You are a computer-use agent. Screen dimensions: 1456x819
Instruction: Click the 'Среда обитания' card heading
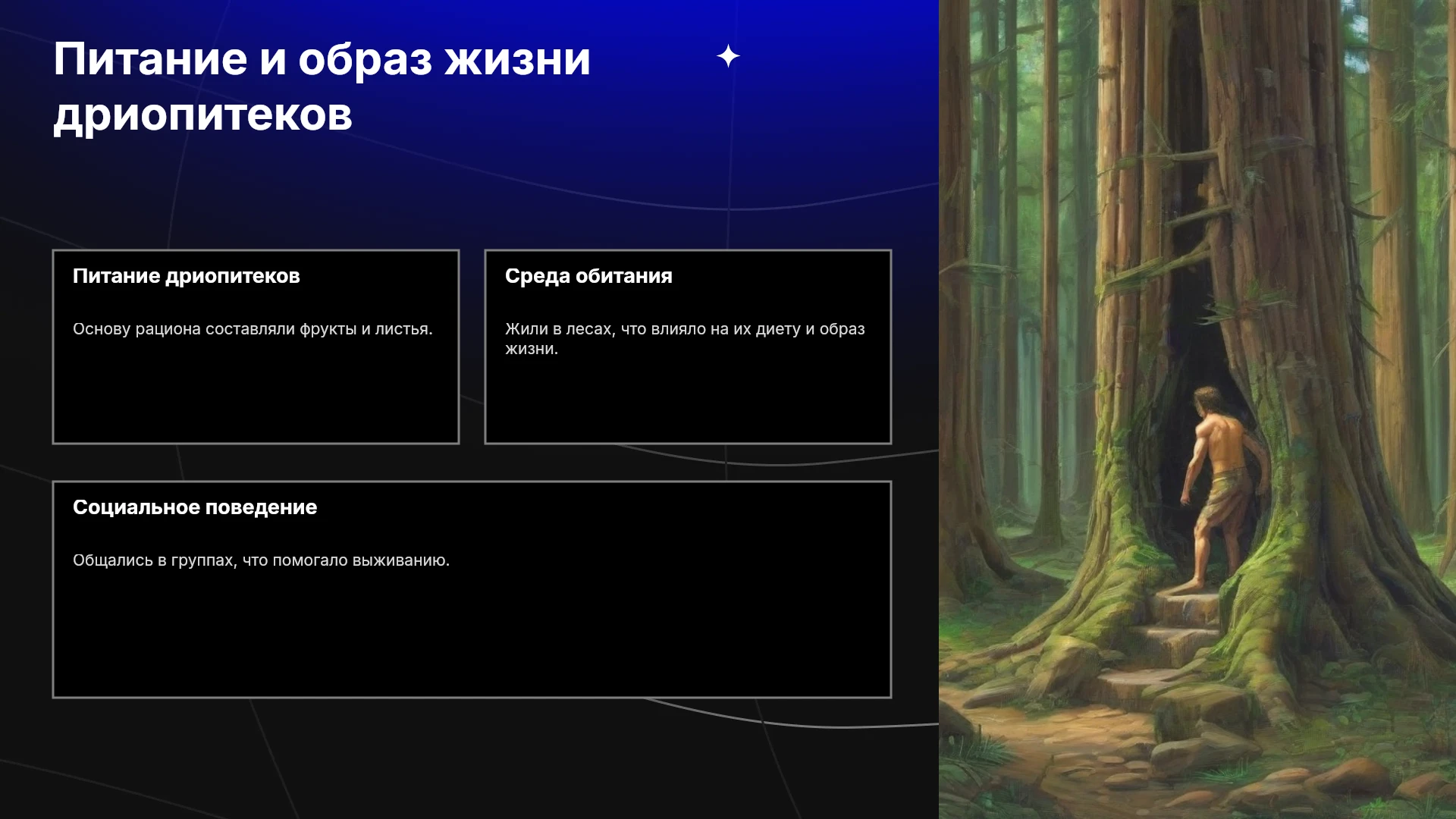[x=588, y=276]
